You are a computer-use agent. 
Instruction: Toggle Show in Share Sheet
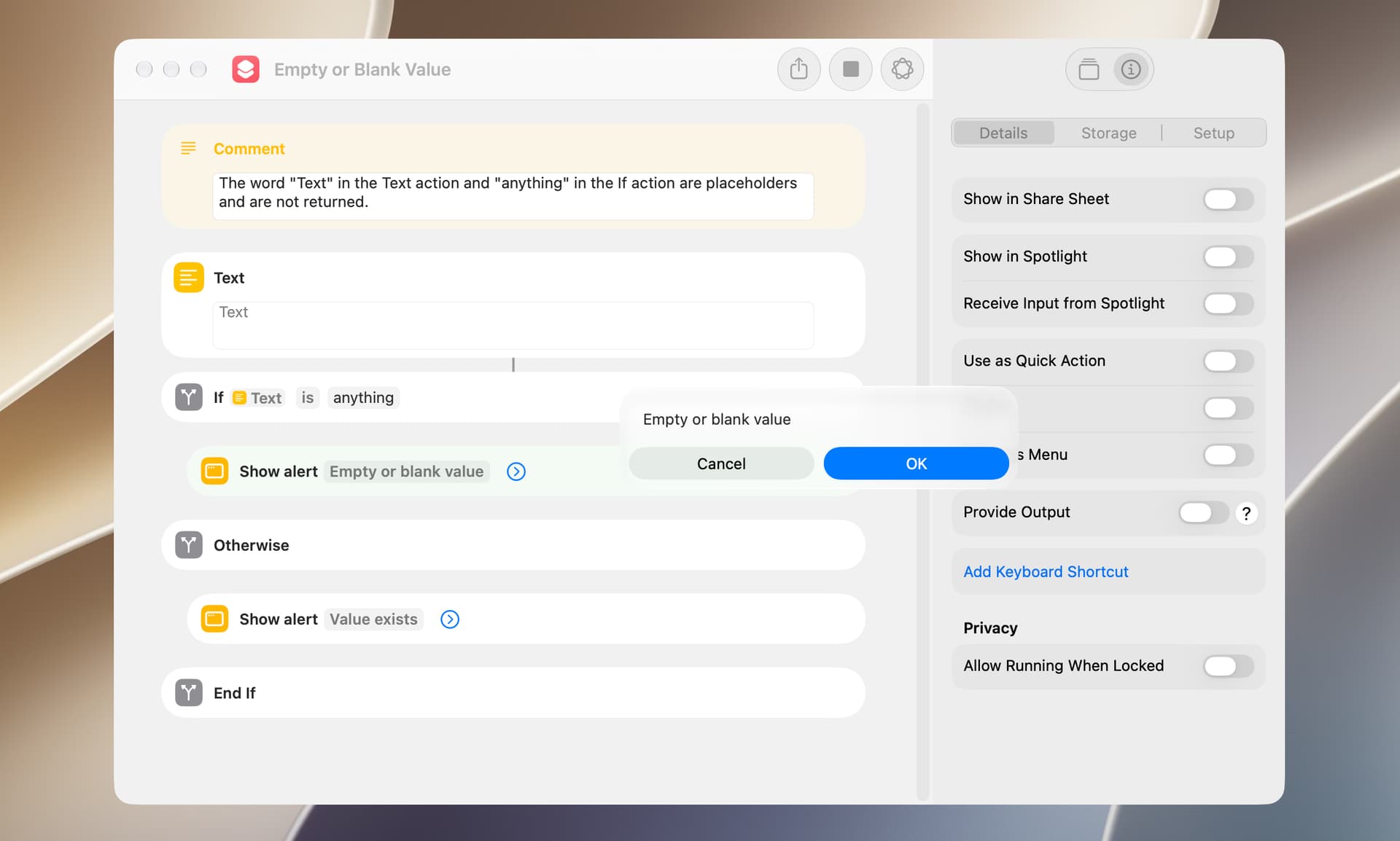tap(1229, 199)
